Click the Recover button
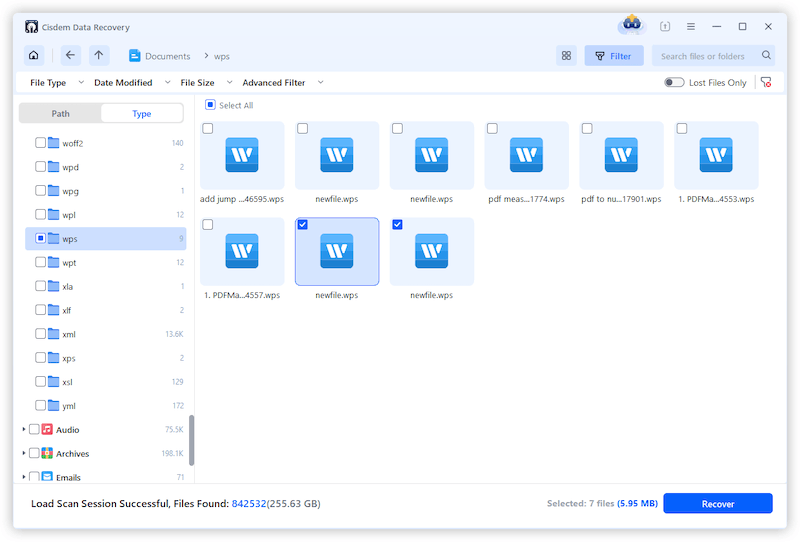Viewport: 800px width, 542px height. tap(718, 503)
